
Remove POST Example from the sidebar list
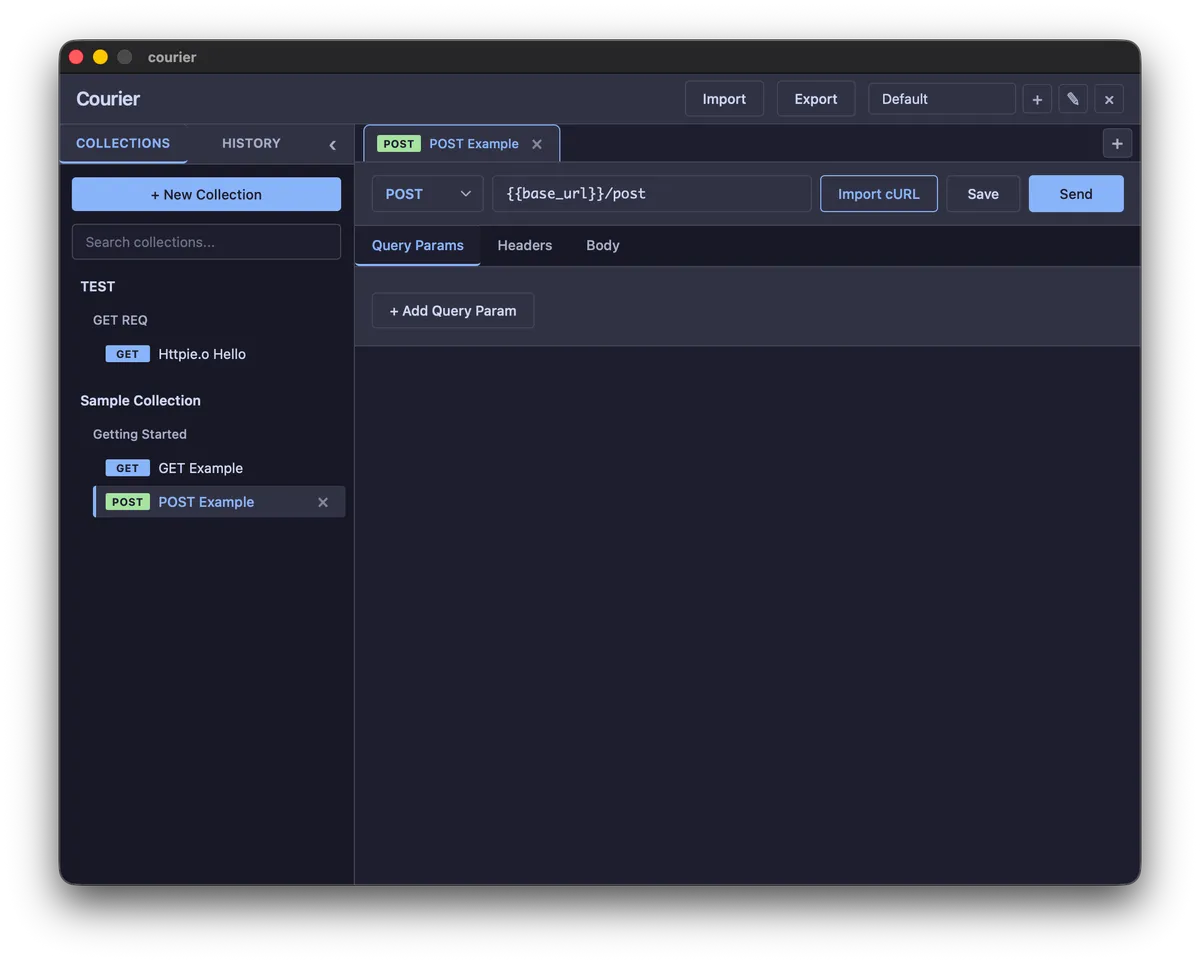323,502
